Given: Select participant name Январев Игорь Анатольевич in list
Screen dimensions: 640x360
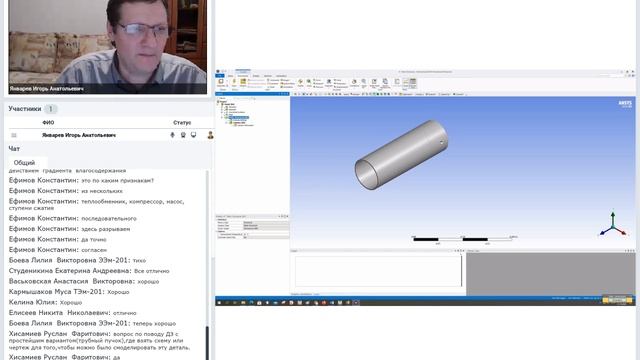Looking at the screenshot, I should [x=79, y=135].
